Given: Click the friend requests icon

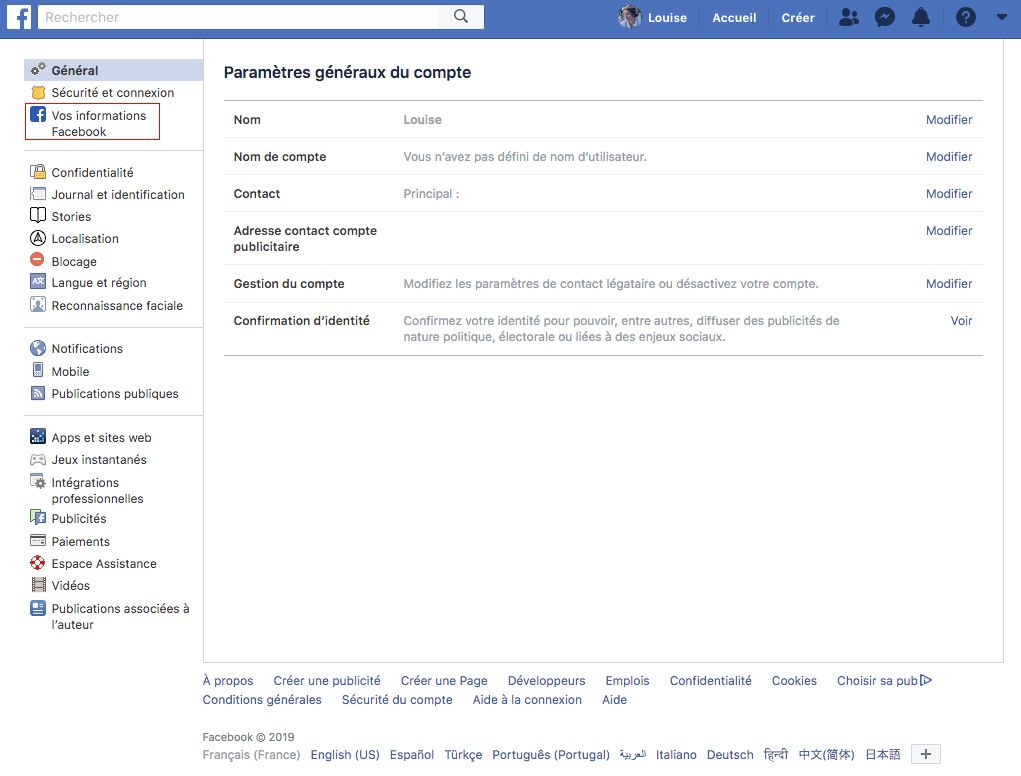Looking at the screenshot, I should pos(848,17).
